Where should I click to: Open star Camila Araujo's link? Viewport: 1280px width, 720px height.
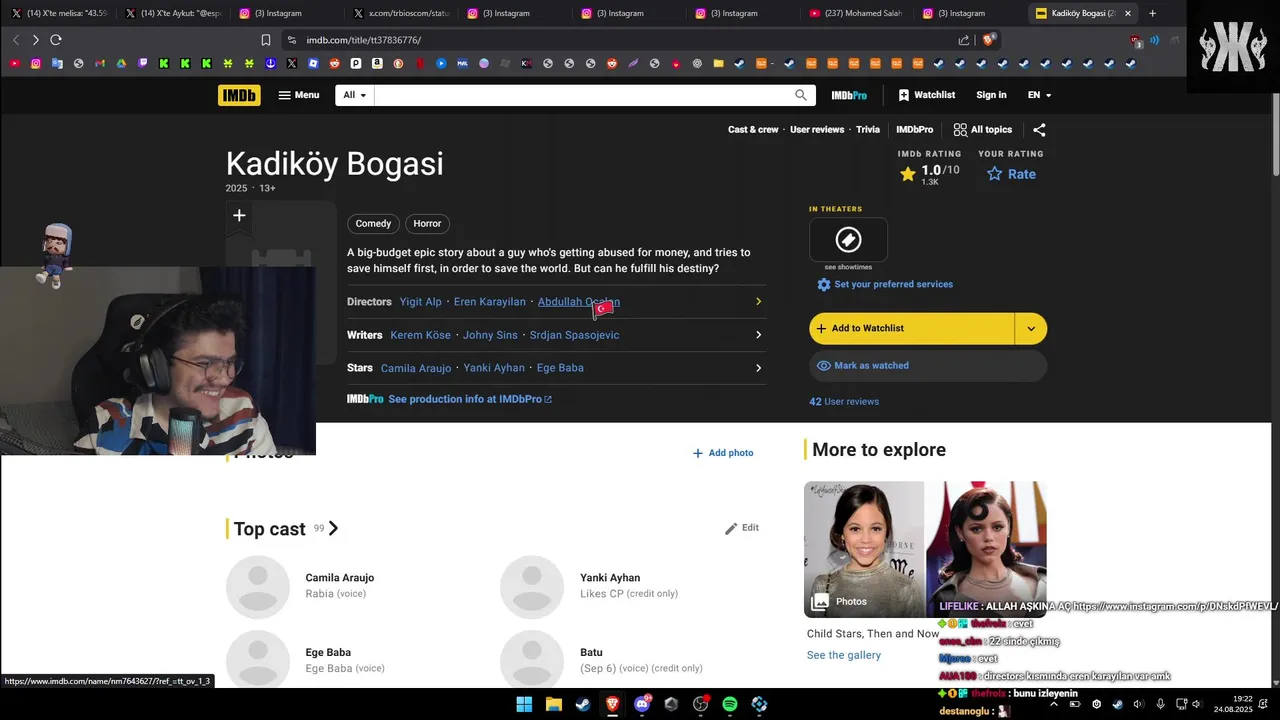[416, 368]
